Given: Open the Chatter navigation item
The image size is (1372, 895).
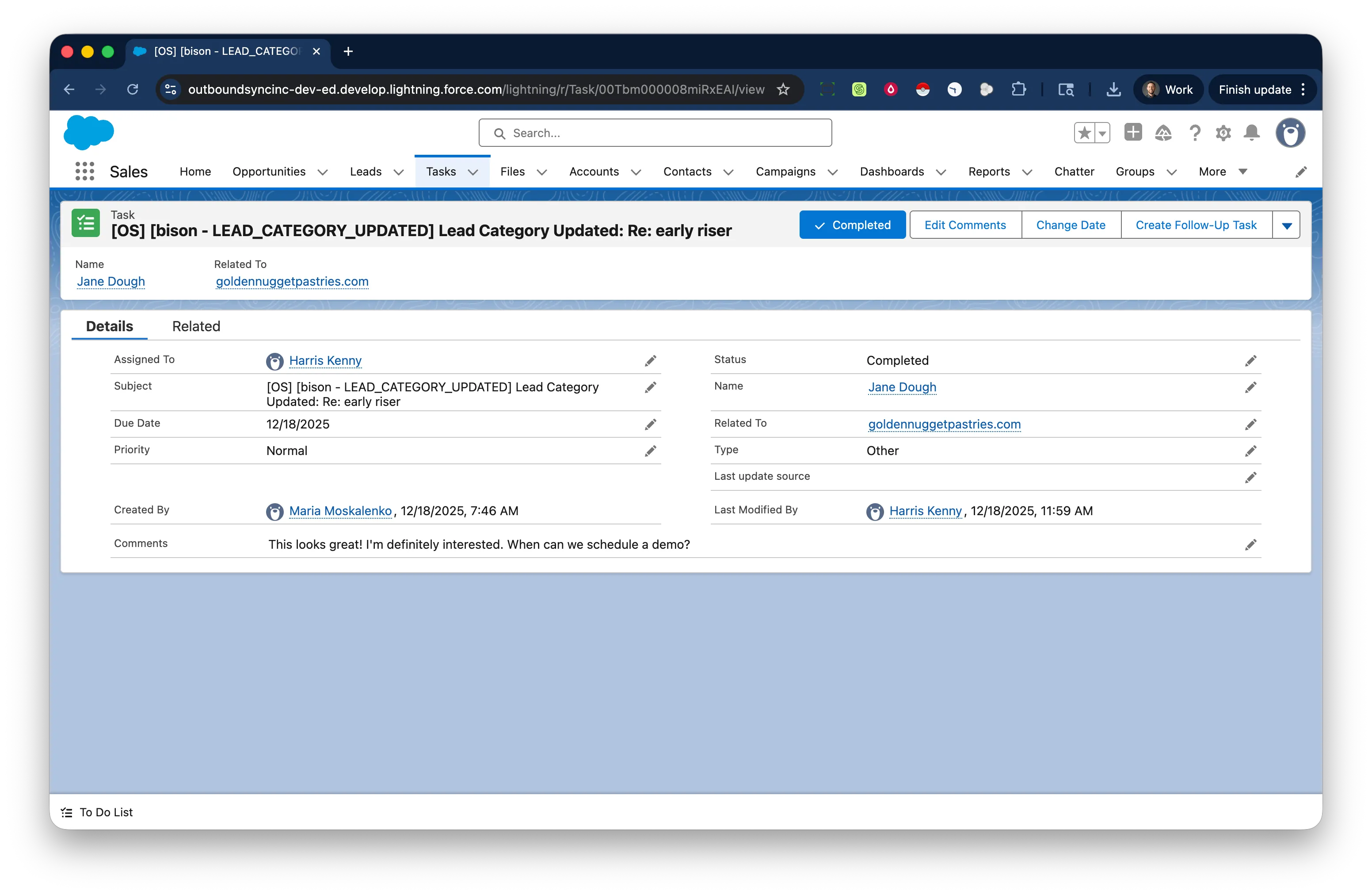Looking at the screenshot, I should 1074,171.
